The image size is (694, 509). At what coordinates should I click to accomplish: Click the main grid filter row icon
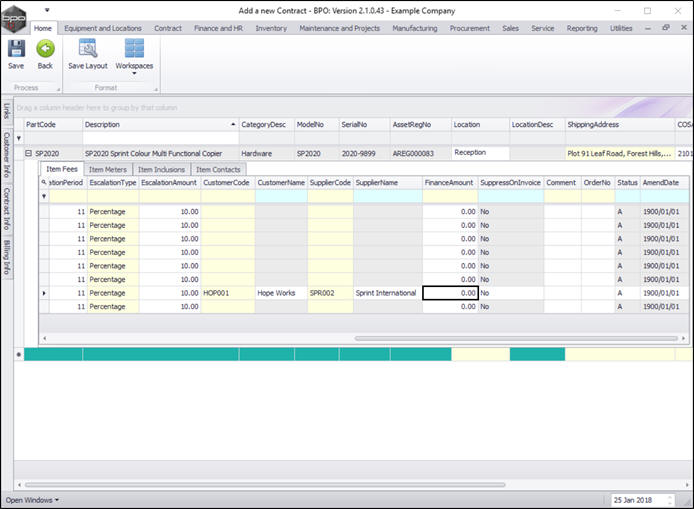(x=19, y=138)
